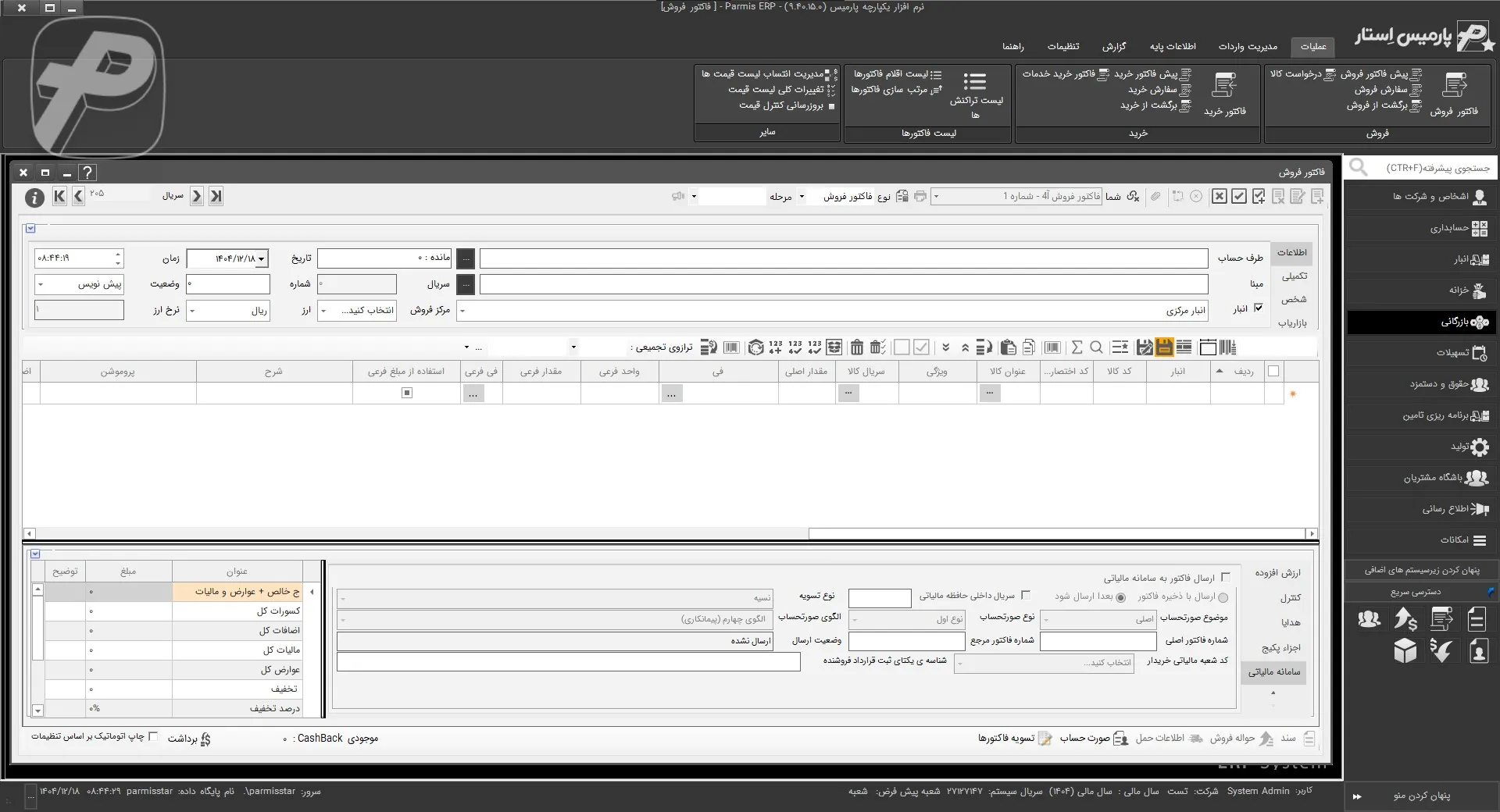1500x812 pixels.
Task: Open the Import Management (مدیریت واردات) tab
Action: (1248, 47)
